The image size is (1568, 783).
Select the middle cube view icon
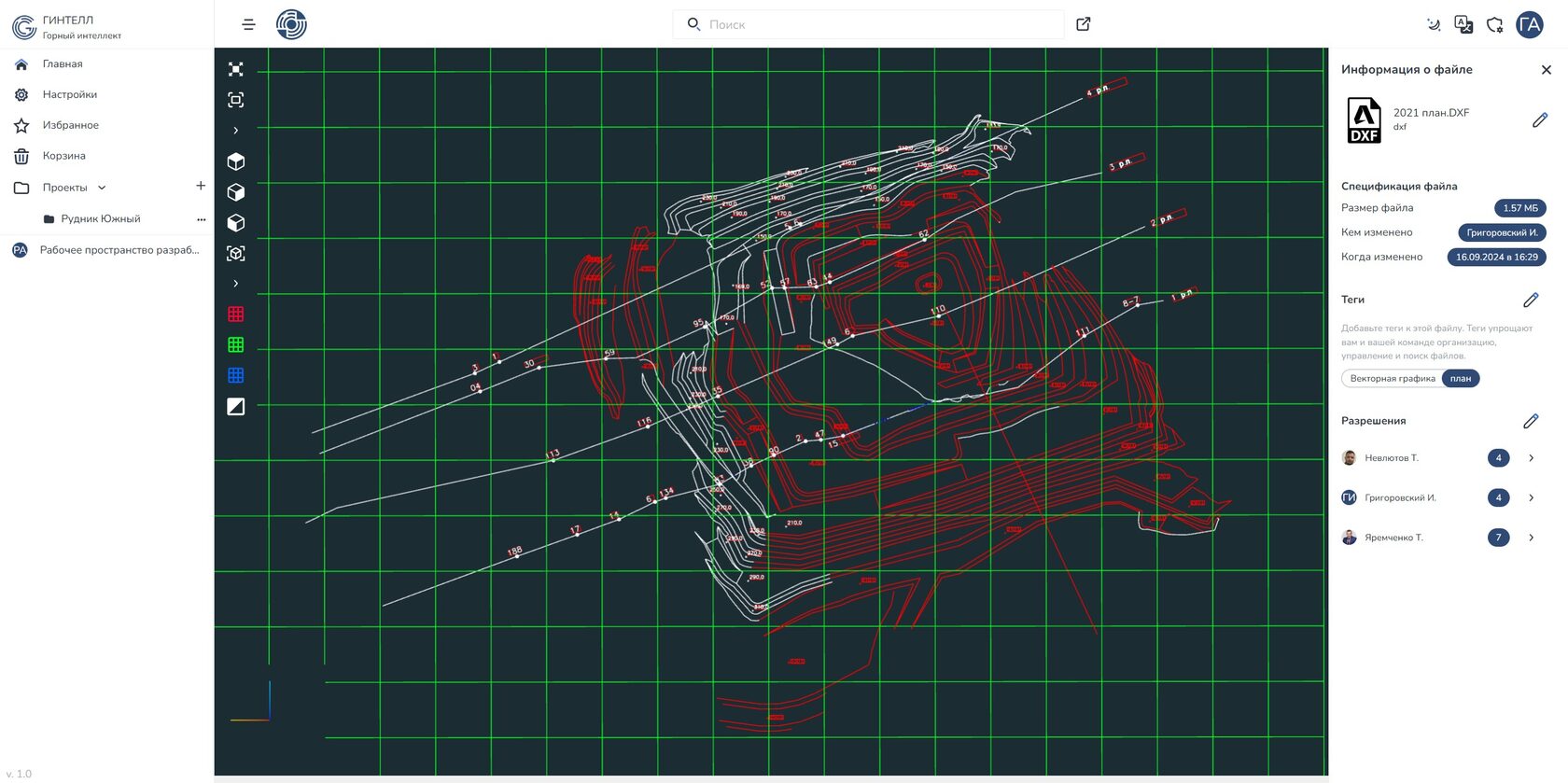(236, 192)
